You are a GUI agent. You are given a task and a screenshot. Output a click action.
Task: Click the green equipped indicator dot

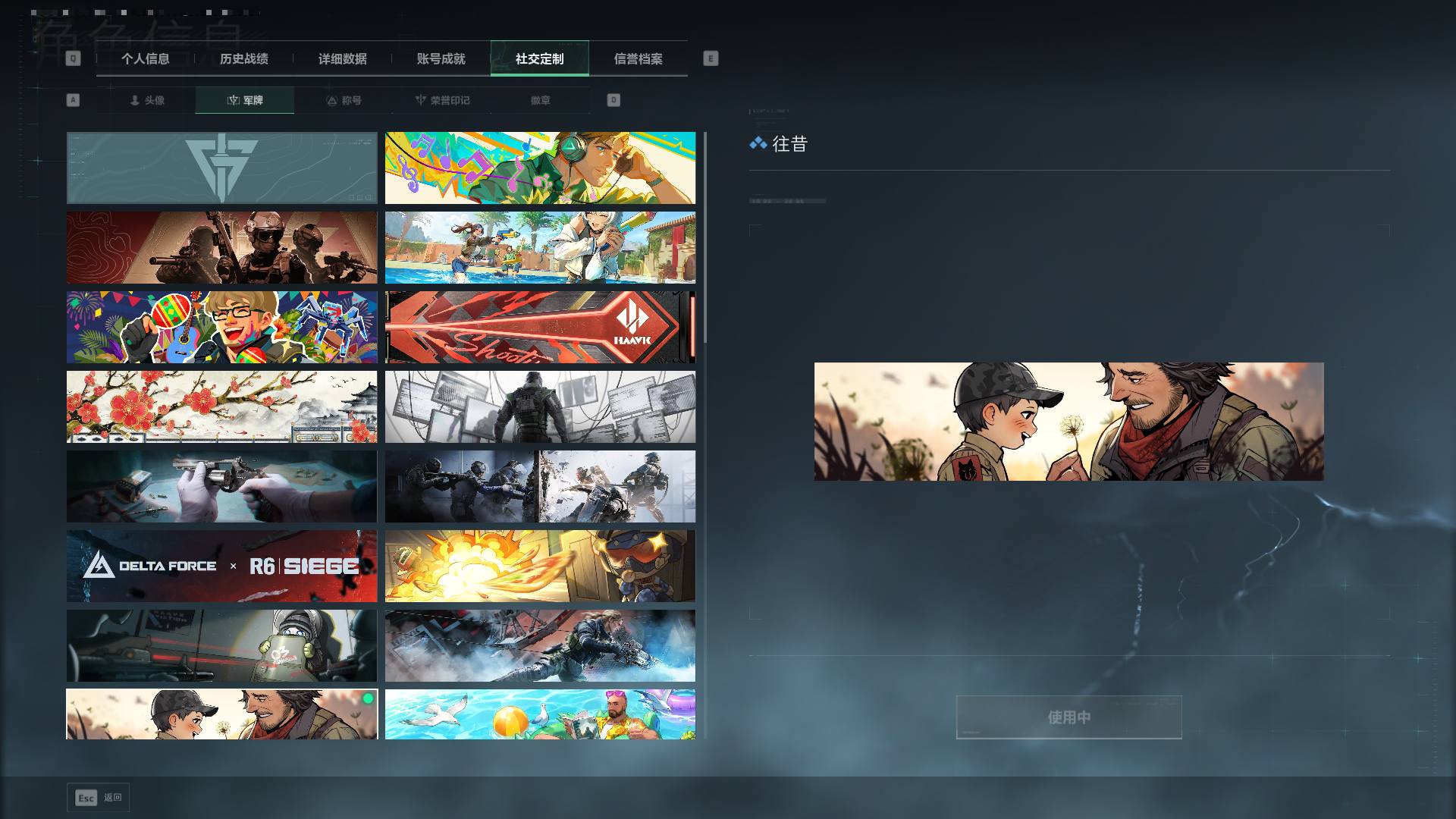point(368,698)
